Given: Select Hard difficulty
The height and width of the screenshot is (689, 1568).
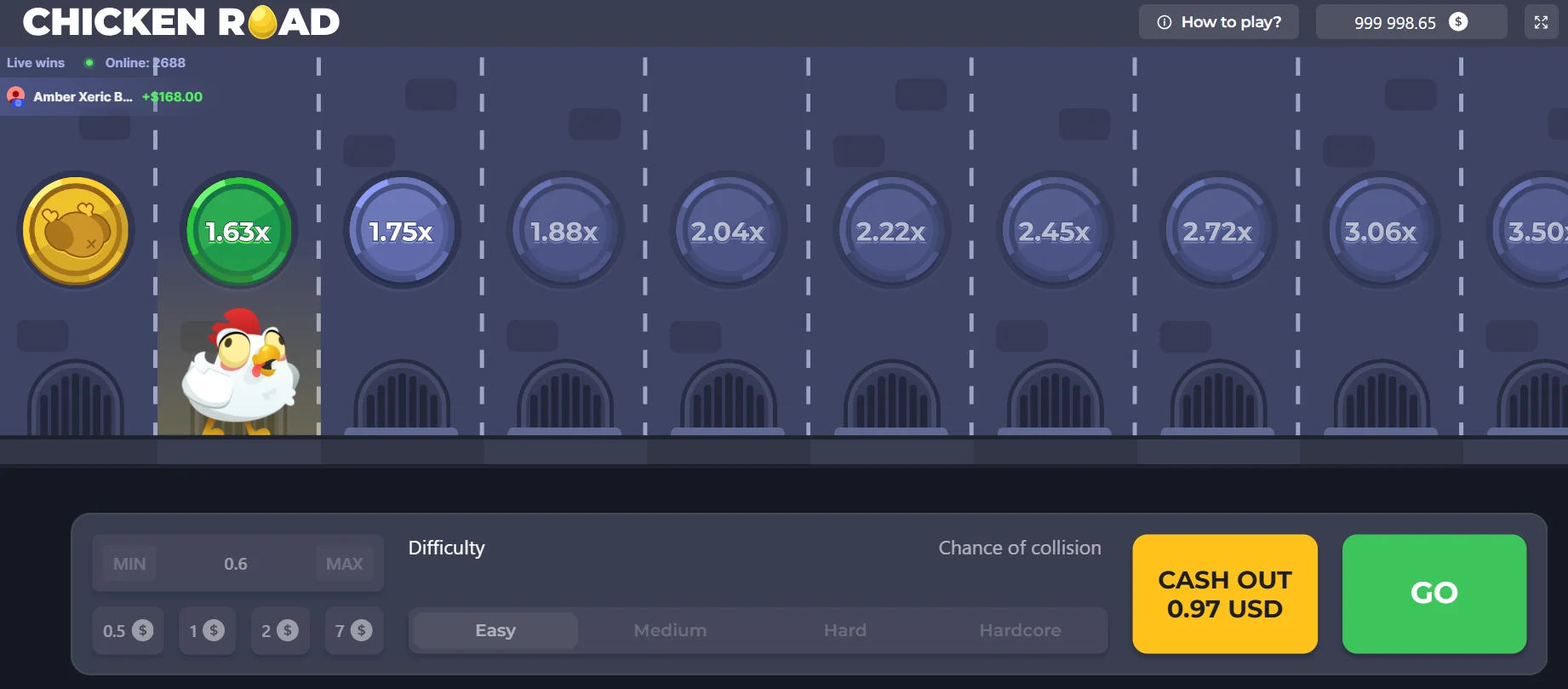Looking at the screenshot, I should 845,630.
